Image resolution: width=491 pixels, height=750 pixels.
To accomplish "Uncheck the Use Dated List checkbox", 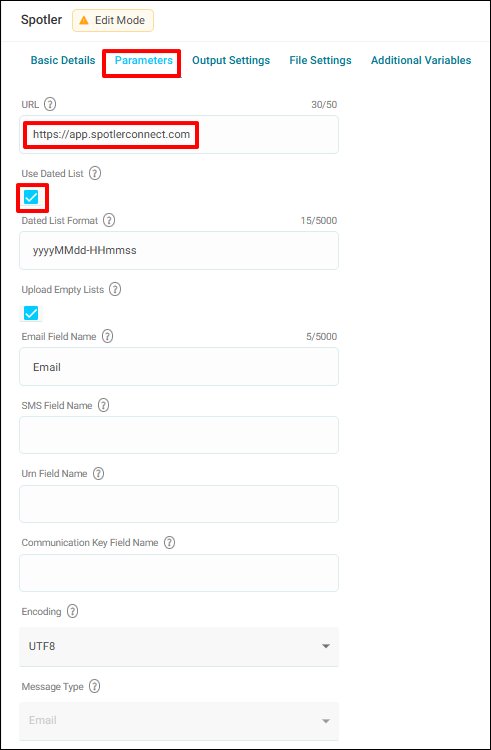I will coord(31,197).
